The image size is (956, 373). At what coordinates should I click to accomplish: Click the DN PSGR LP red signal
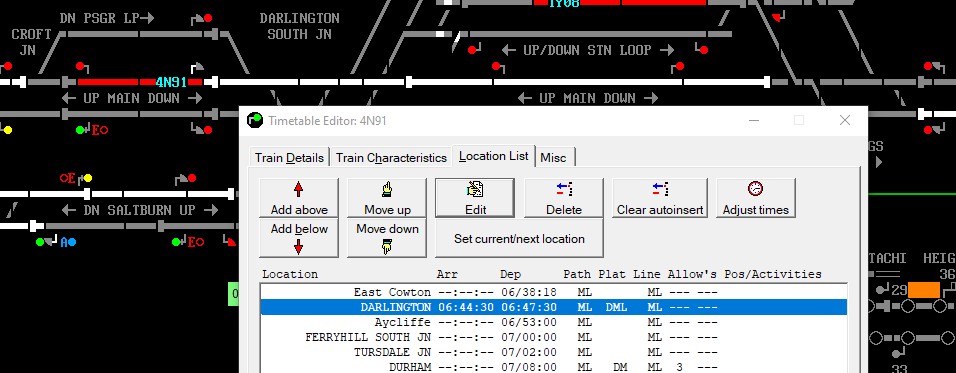(208, 18)
